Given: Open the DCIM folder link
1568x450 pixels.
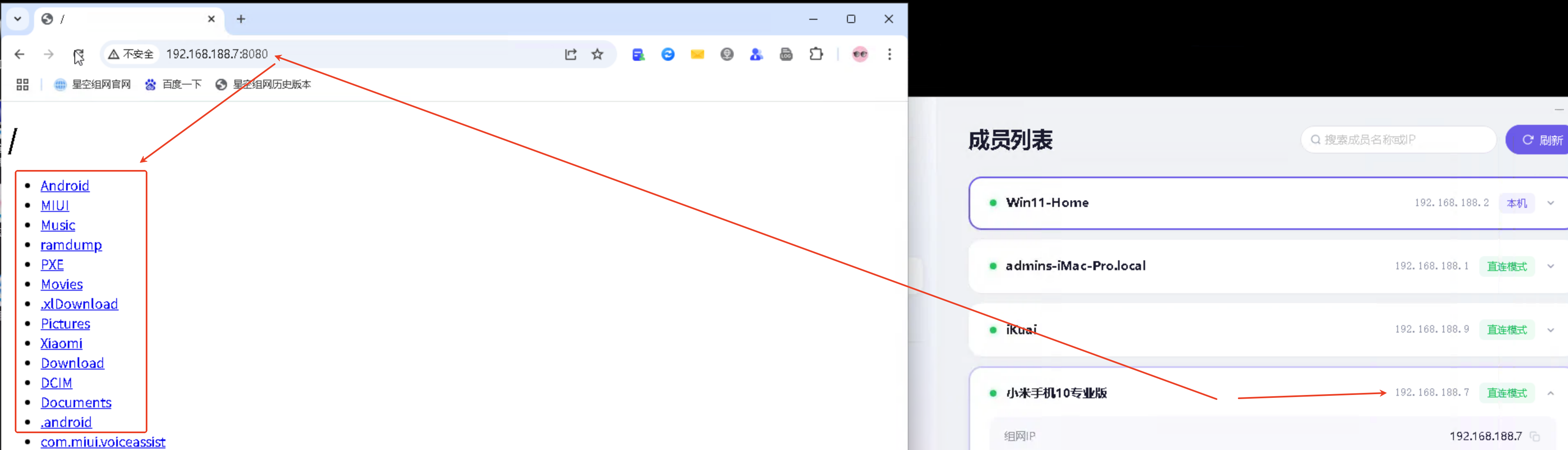Looking at the screenshot, I should (56, 383).
